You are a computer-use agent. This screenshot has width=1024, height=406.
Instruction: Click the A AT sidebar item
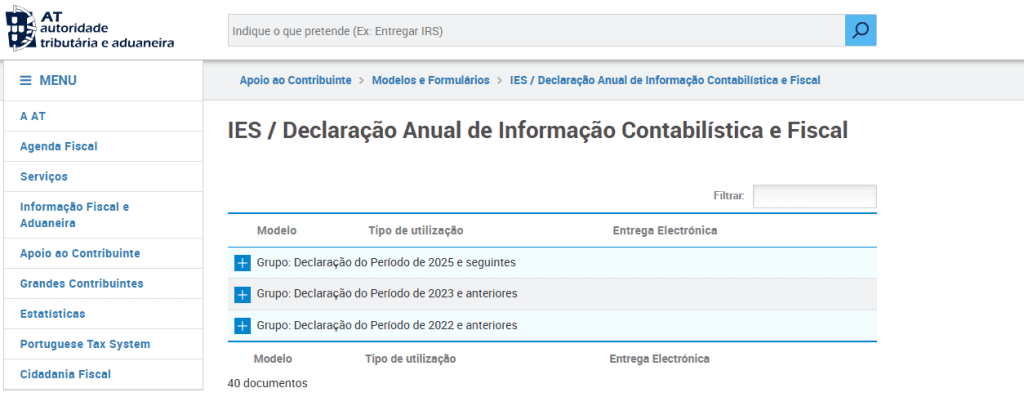point(33,116)
